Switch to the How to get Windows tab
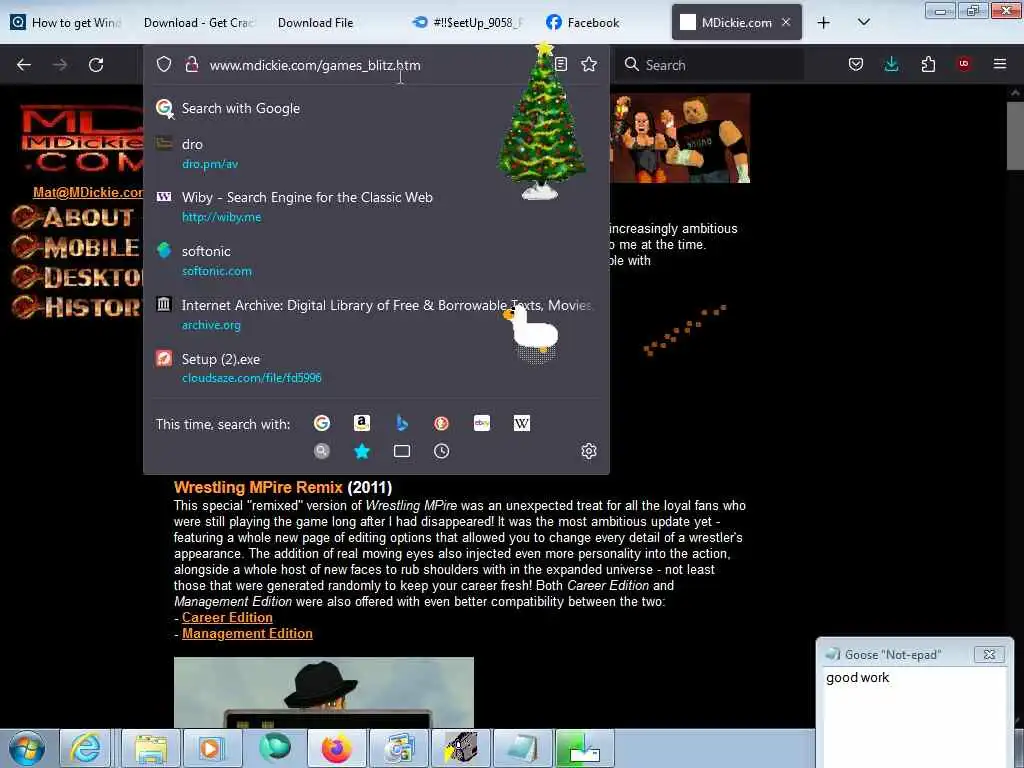1024x768 pixels. coord(67,22)
